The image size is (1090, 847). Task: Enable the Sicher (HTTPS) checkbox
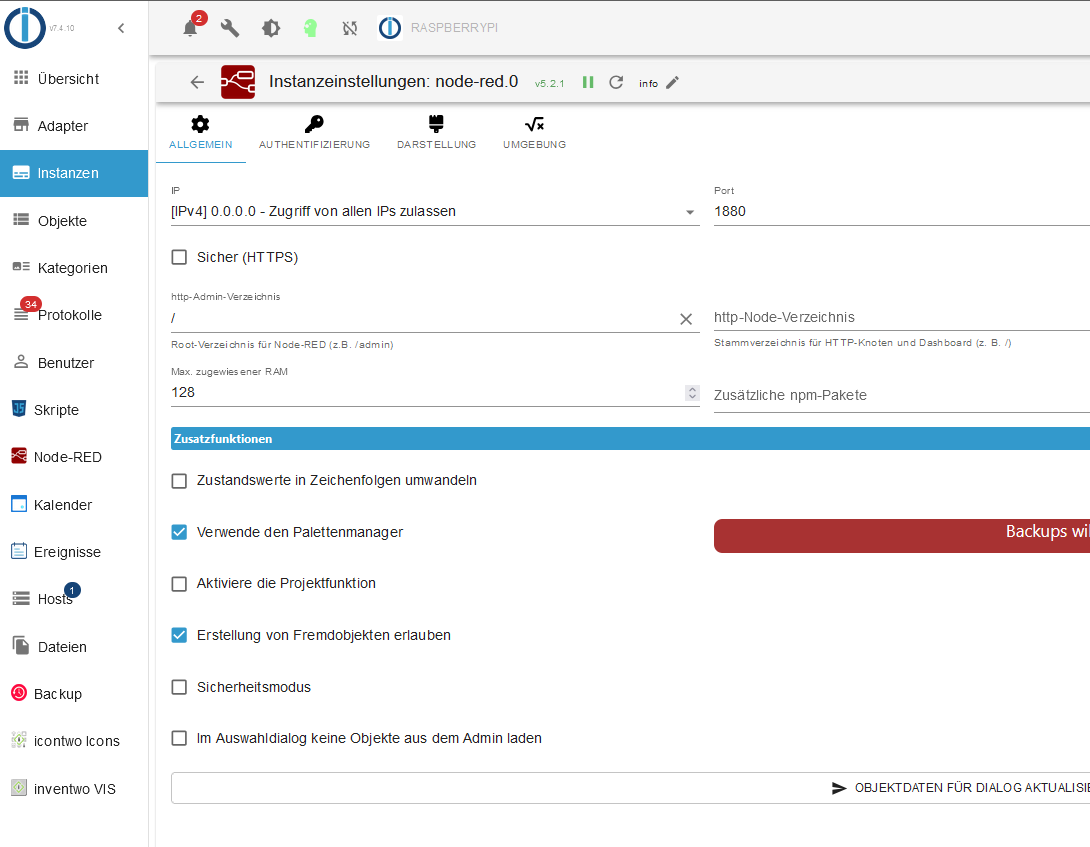(179, 257)
